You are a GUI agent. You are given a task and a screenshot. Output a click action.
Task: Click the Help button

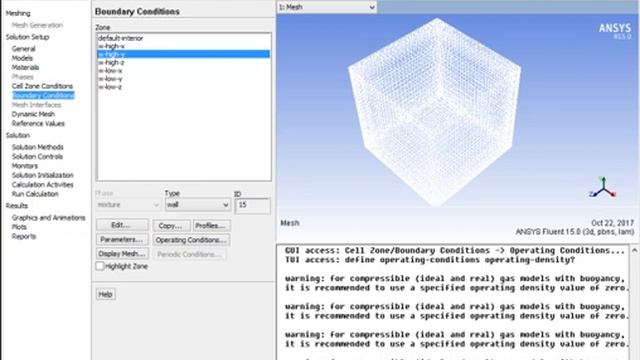click(x=105, y=294)
